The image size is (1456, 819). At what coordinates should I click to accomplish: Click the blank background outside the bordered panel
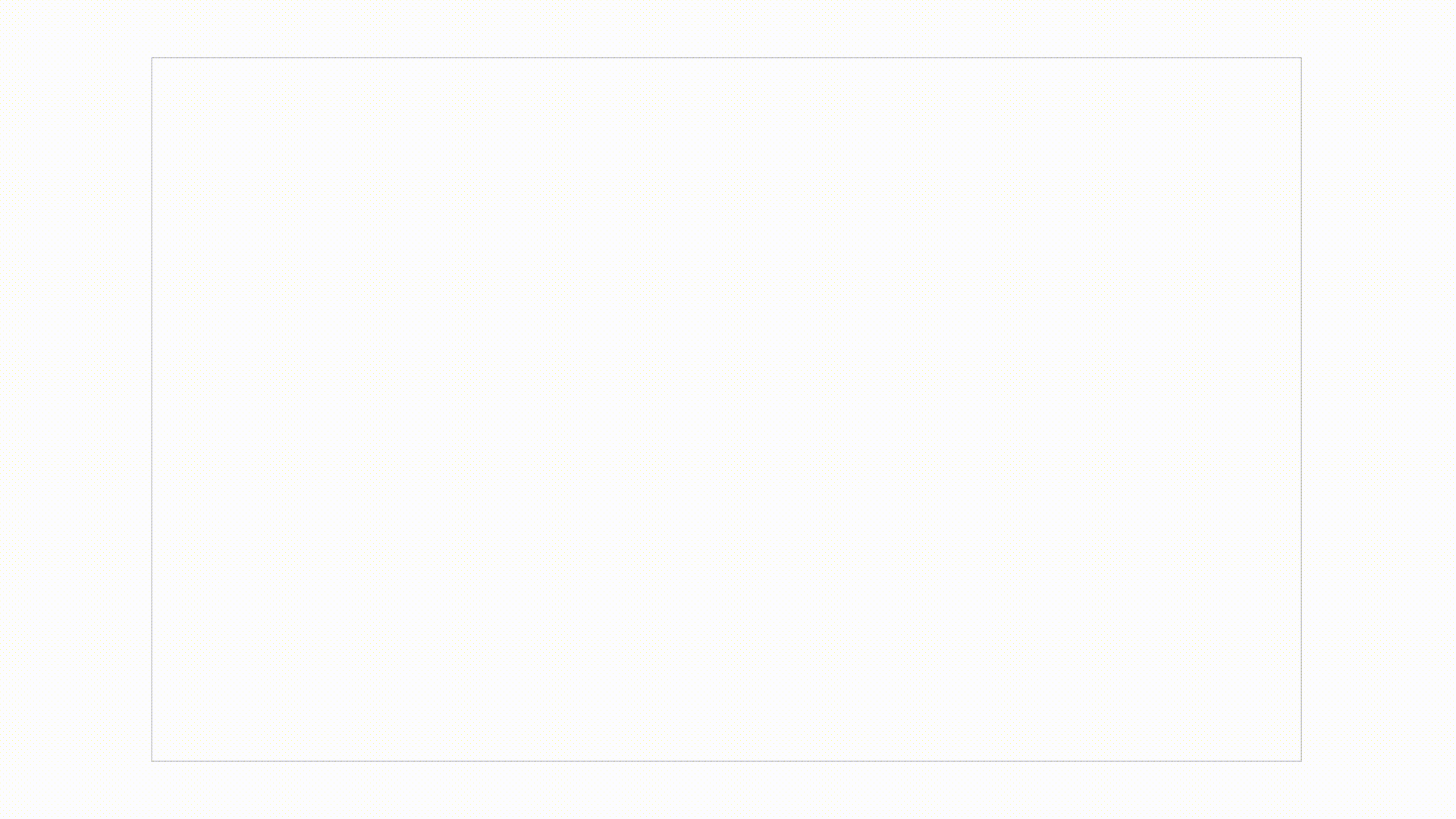coord(76,409)
